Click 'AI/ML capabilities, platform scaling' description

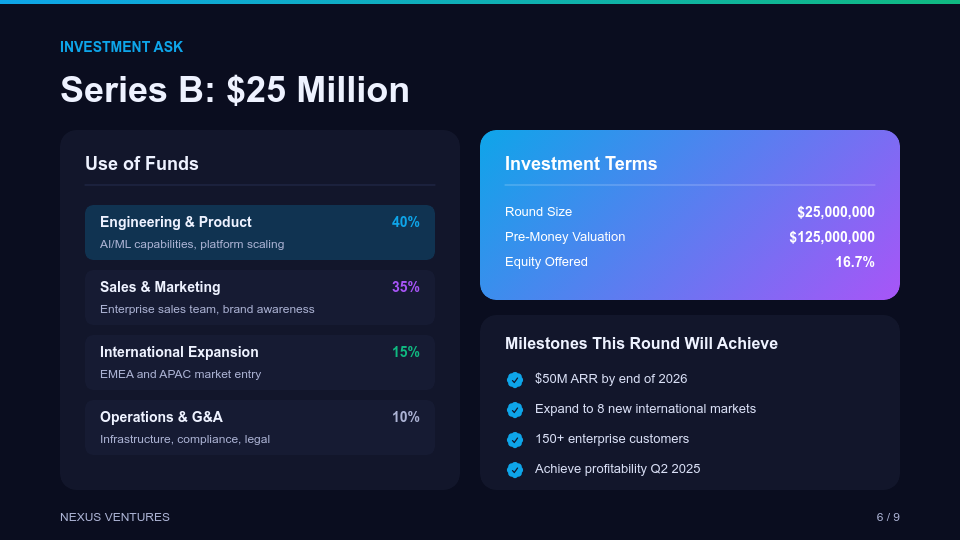point(192,244)
